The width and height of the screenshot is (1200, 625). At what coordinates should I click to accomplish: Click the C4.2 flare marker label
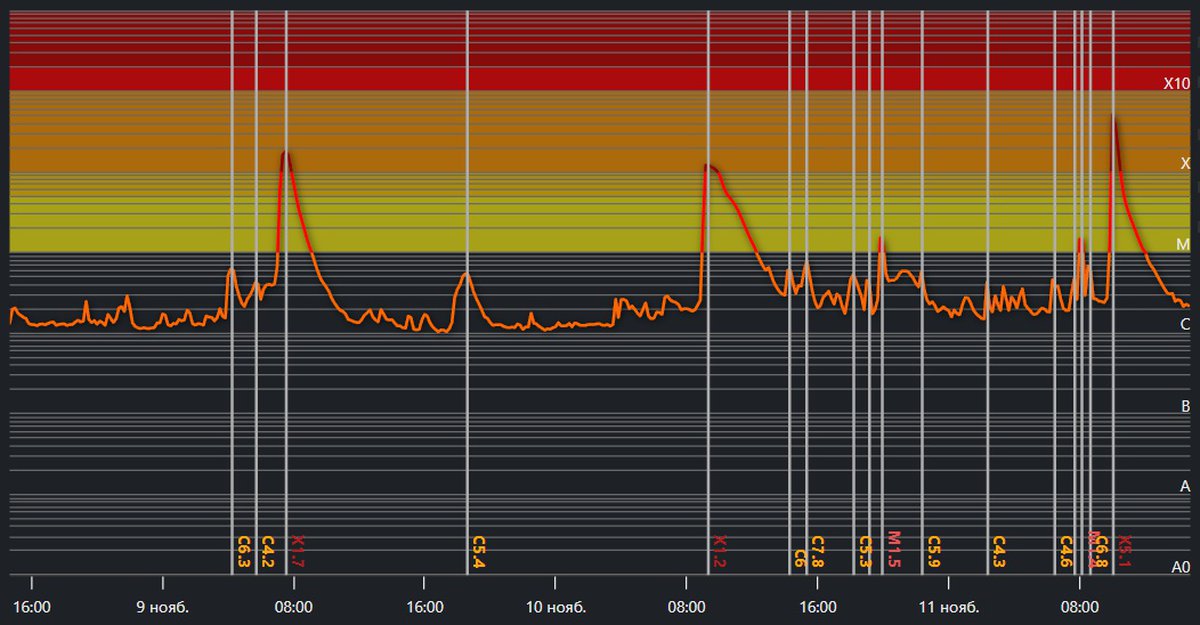point(267,552)
